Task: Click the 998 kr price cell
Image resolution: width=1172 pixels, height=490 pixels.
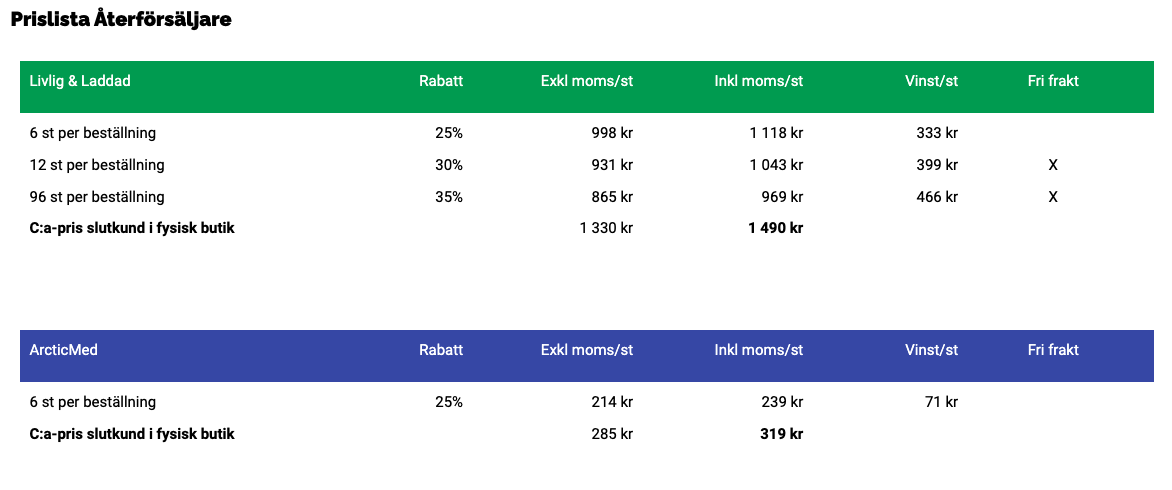Action: pyautogui.click(x=612, y=133)
